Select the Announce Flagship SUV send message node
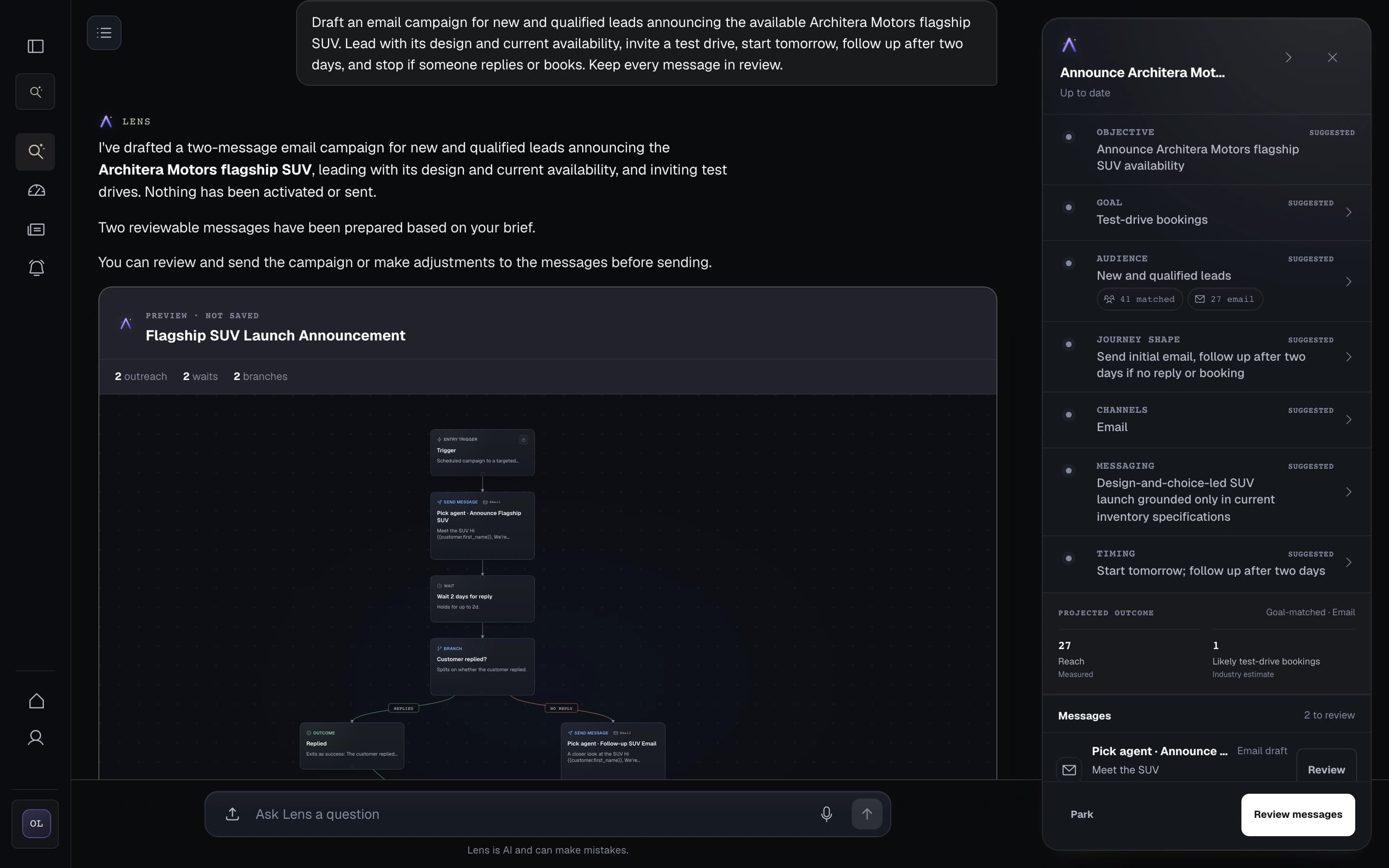Screen dimensions: 1389x868 click(482, 525)
